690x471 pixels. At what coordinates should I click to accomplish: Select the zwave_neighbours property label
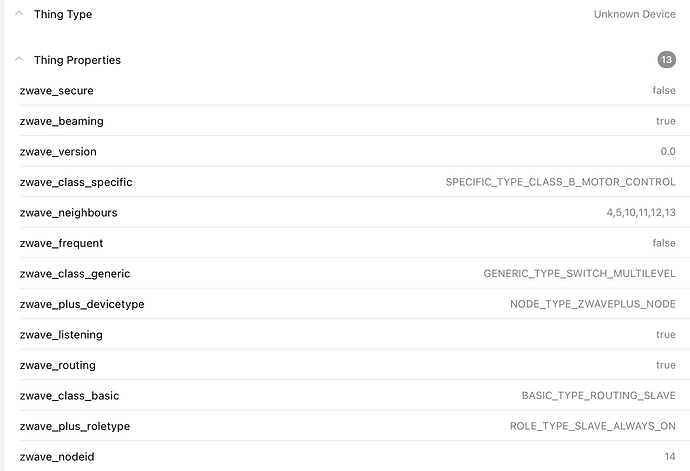pyautogui.click(x=69, y=213)
